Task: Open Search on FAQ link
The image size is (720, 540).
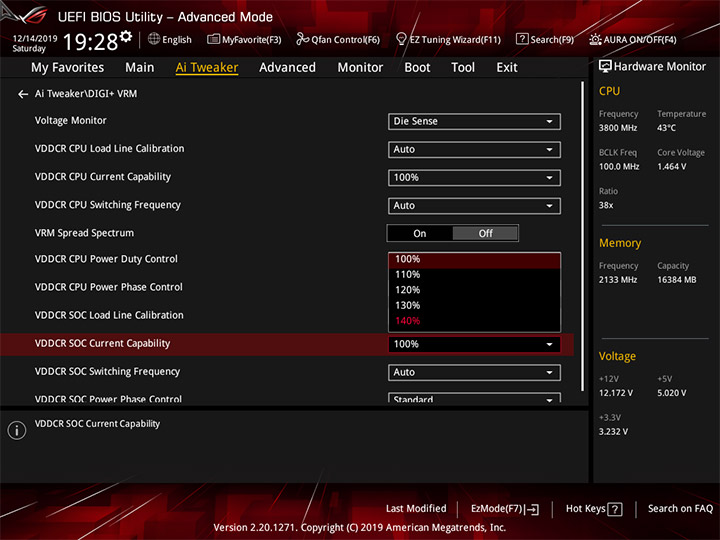Action: (680, 509)
